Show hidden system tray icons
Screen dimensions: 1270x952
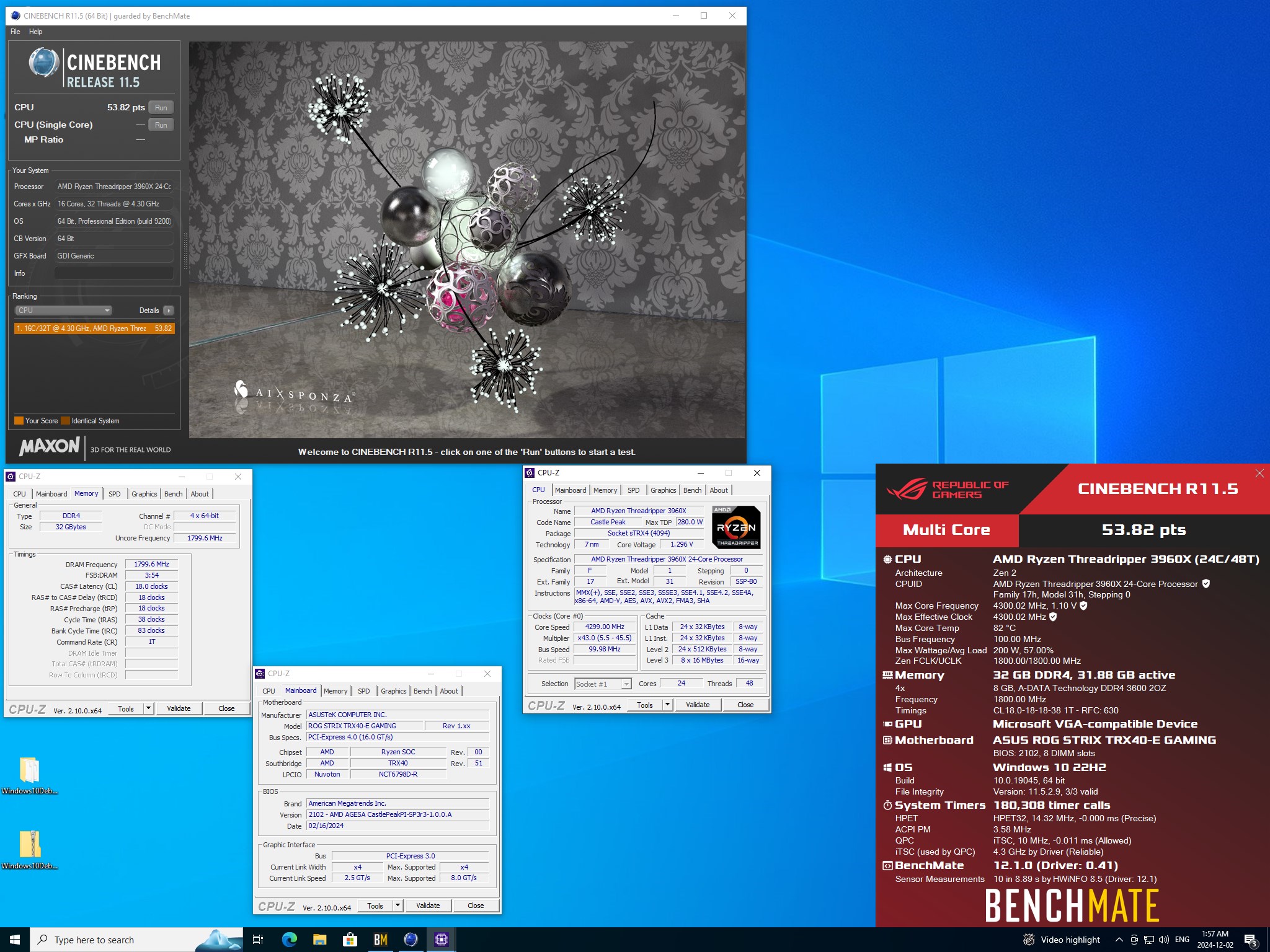tap(1119, 940)
